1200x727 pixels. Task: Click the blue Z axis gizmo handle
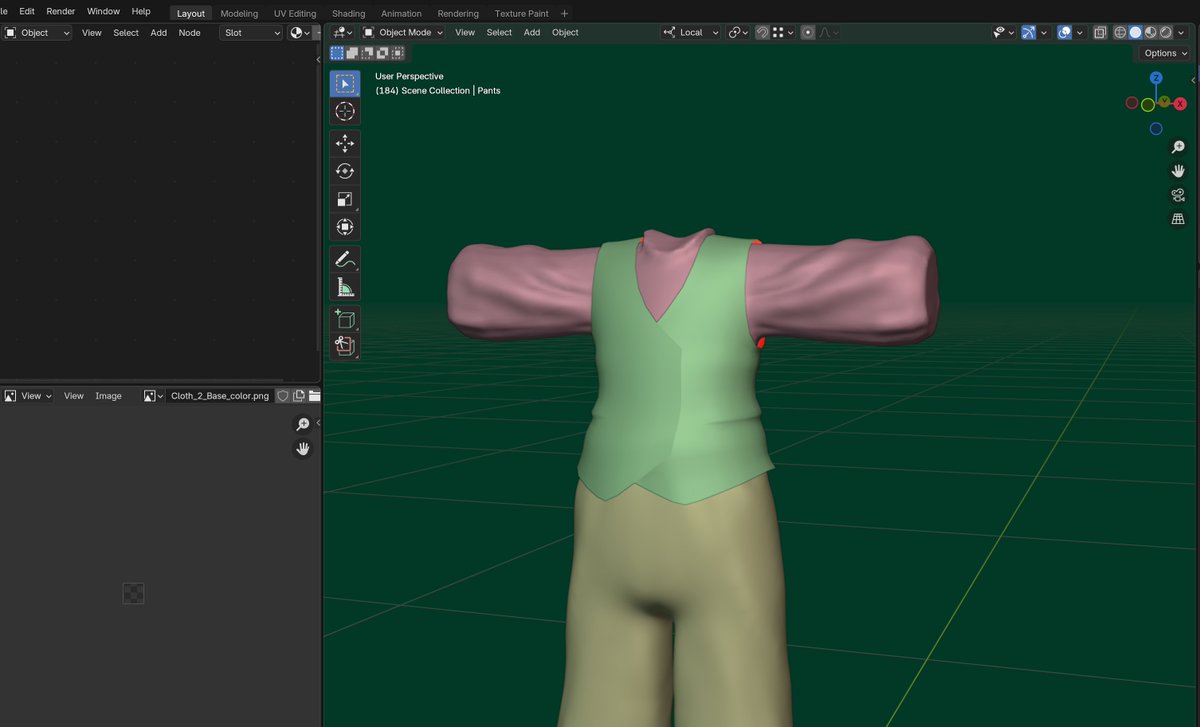1156,78
